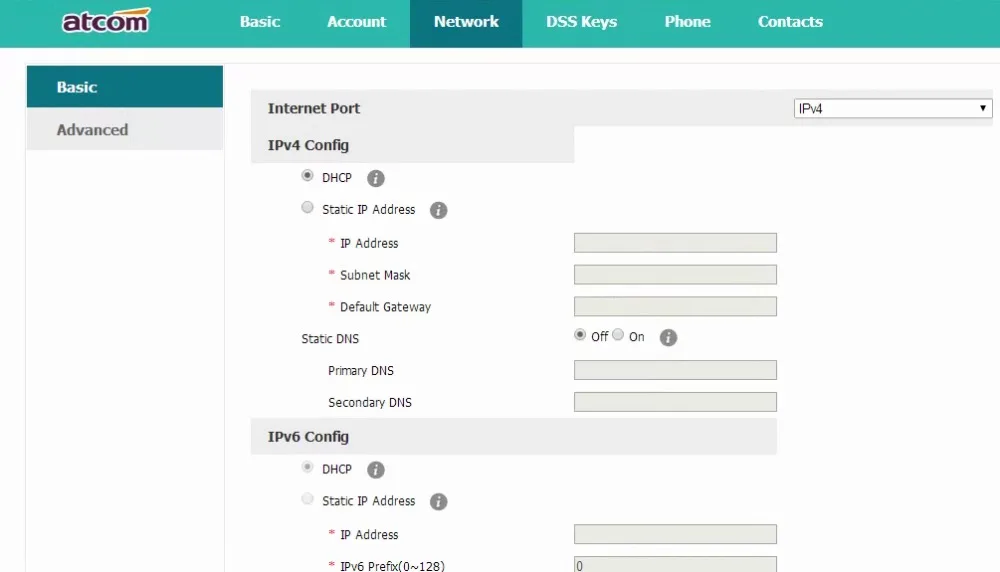The width and height of the screenshot is (1000, 572).
Task: Click the Static DNS label
Action: point(330,339)
